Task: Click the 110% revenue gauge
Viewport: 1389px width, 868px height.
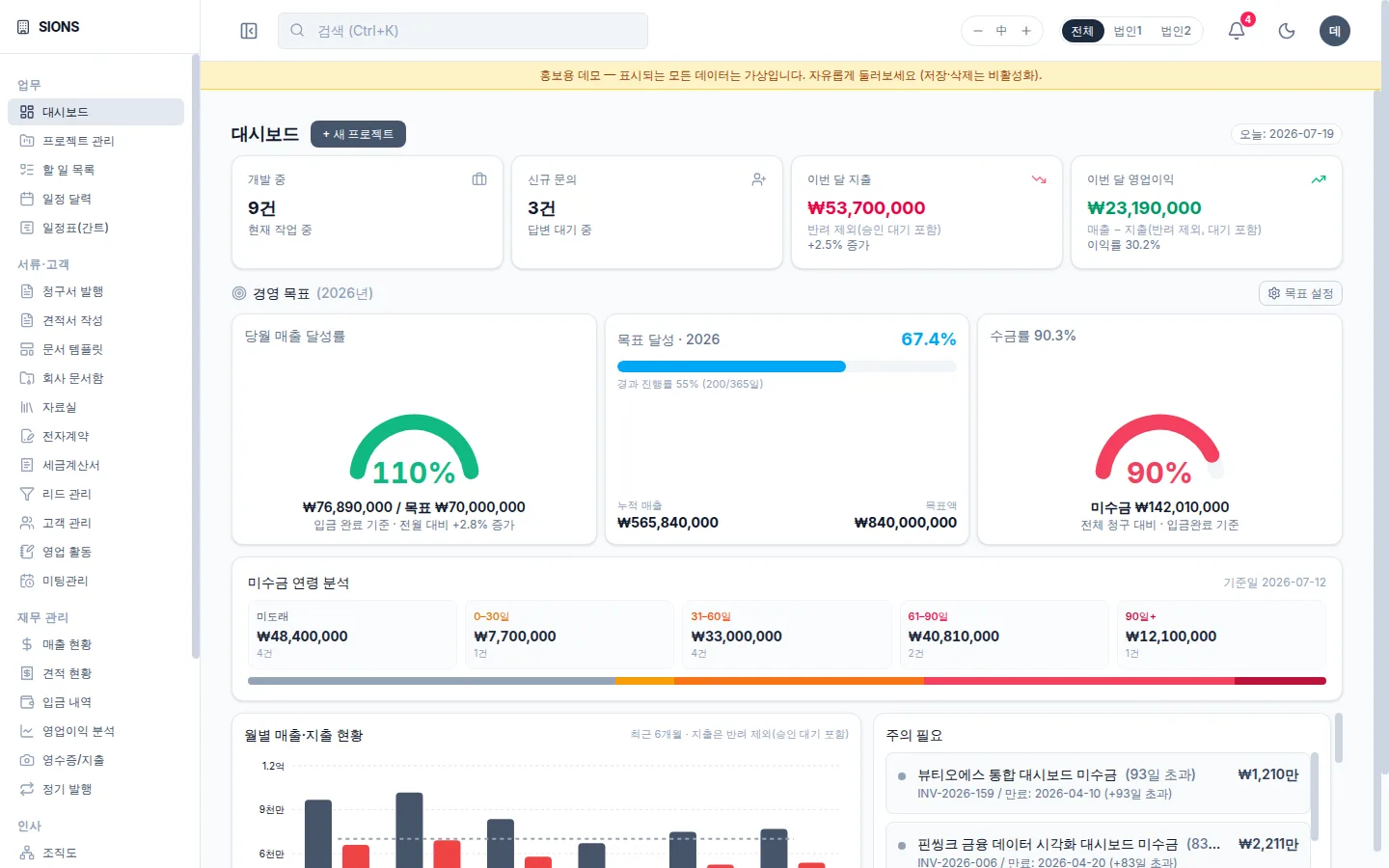Action: click(x=414, y=449)
